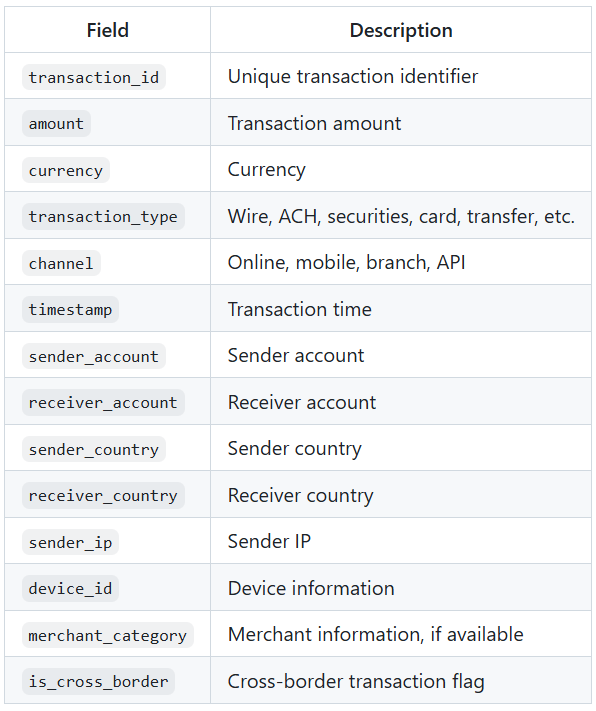Image resolution: width=596 pixels, height=711 pixels.
Task: Click the 'Unique transaction identifier' description text
Action: (353, 76)
